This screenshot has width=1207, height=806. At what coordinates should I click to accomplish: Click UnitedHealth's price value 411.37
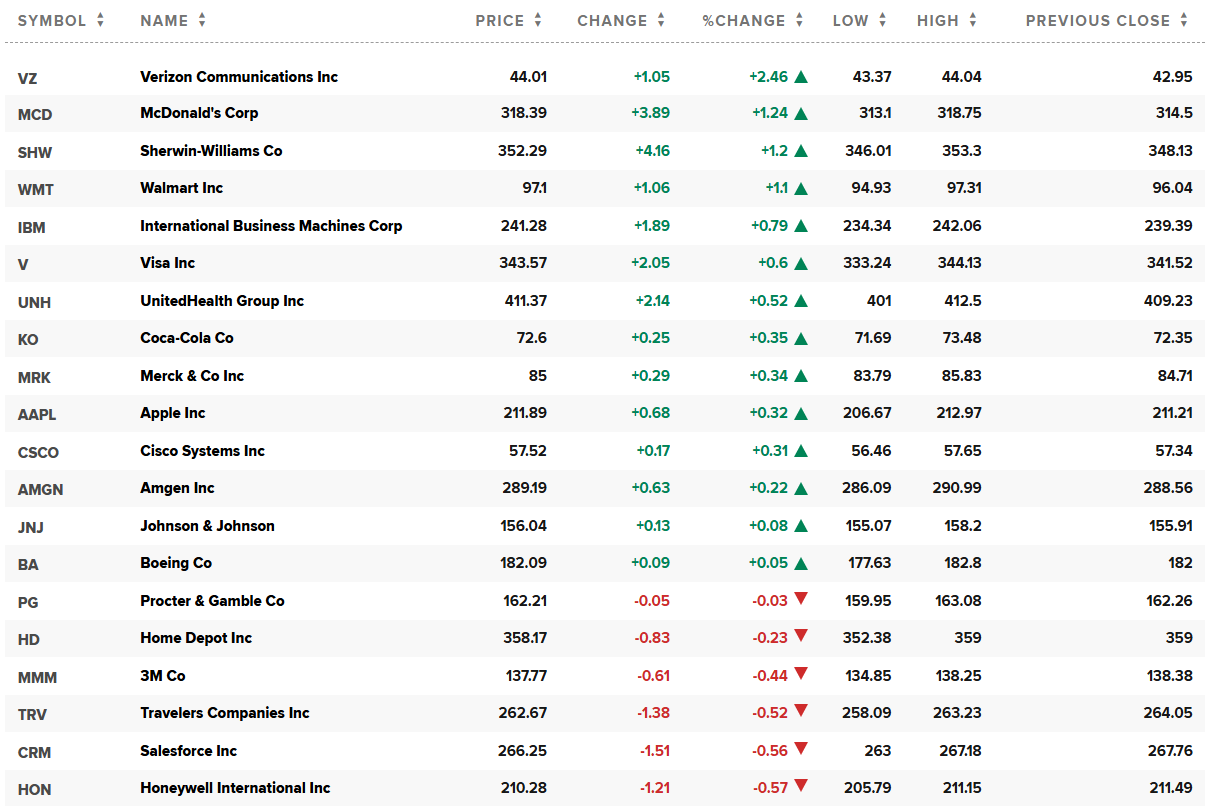tap(524, 301)
